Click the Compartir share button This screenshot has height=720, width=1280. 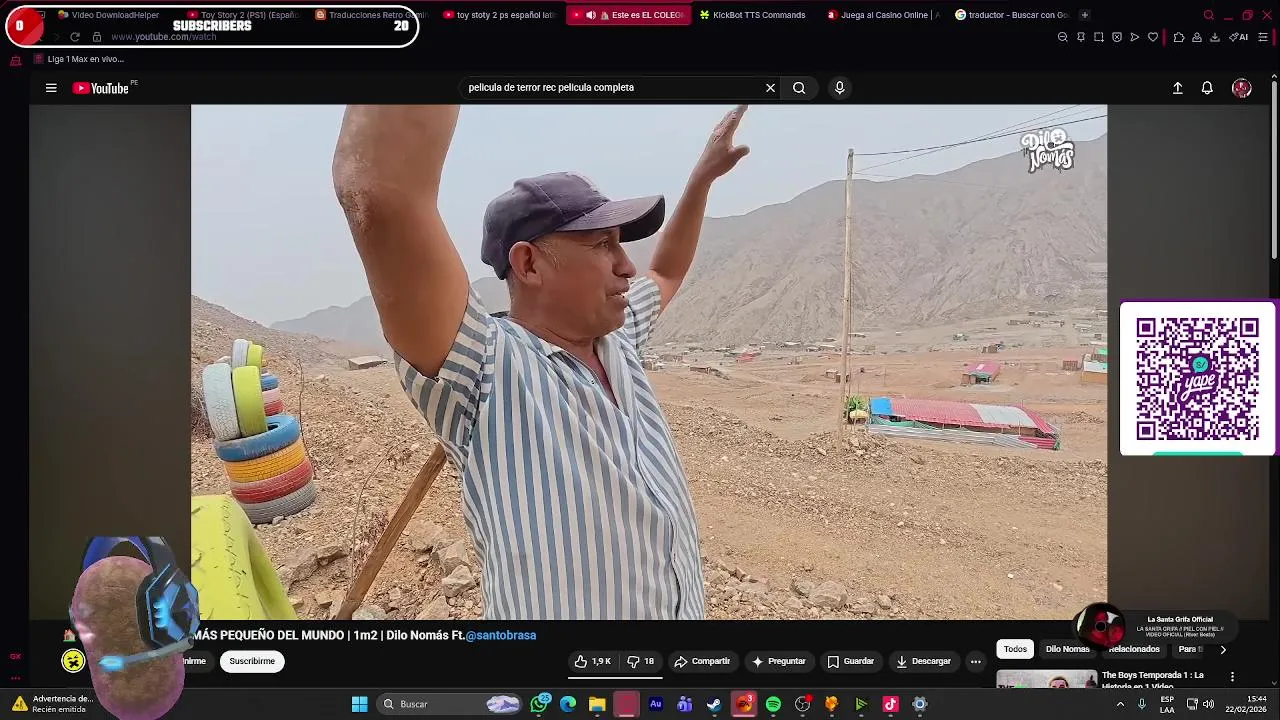[702, 661]
